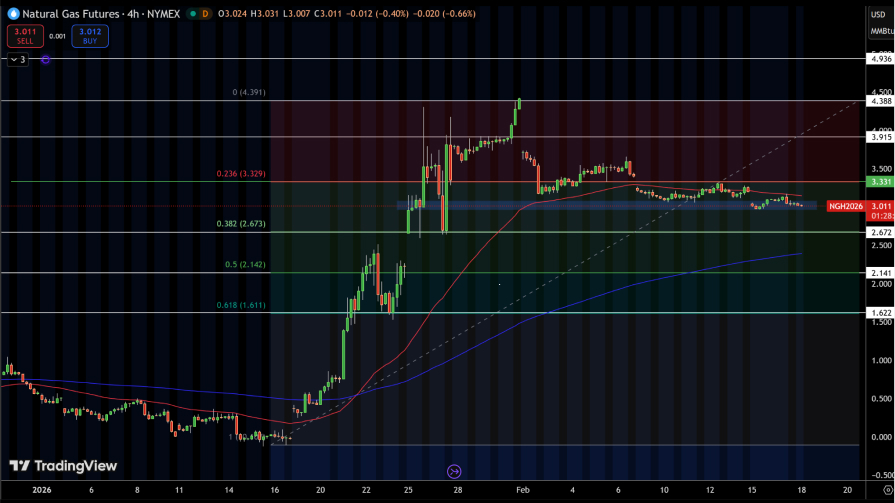Select the 0.618 (1.611) Fibonacci level label
Screen dimensions: 895x503
(242, 306)
